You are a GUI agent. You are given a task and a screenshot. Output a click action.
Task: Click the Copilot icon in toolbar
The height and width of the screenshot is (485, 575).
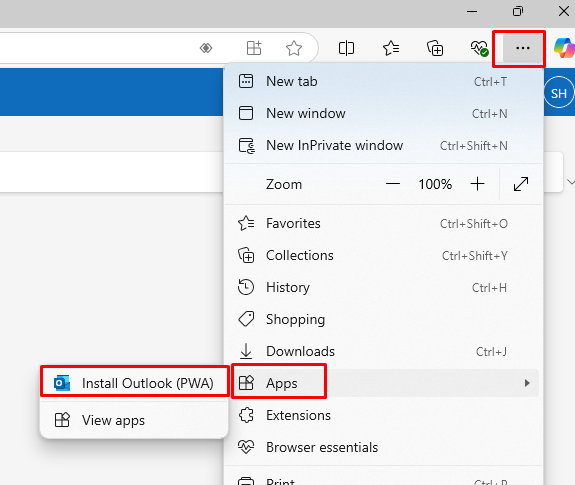pyautogui.click(x=565, y=48)
